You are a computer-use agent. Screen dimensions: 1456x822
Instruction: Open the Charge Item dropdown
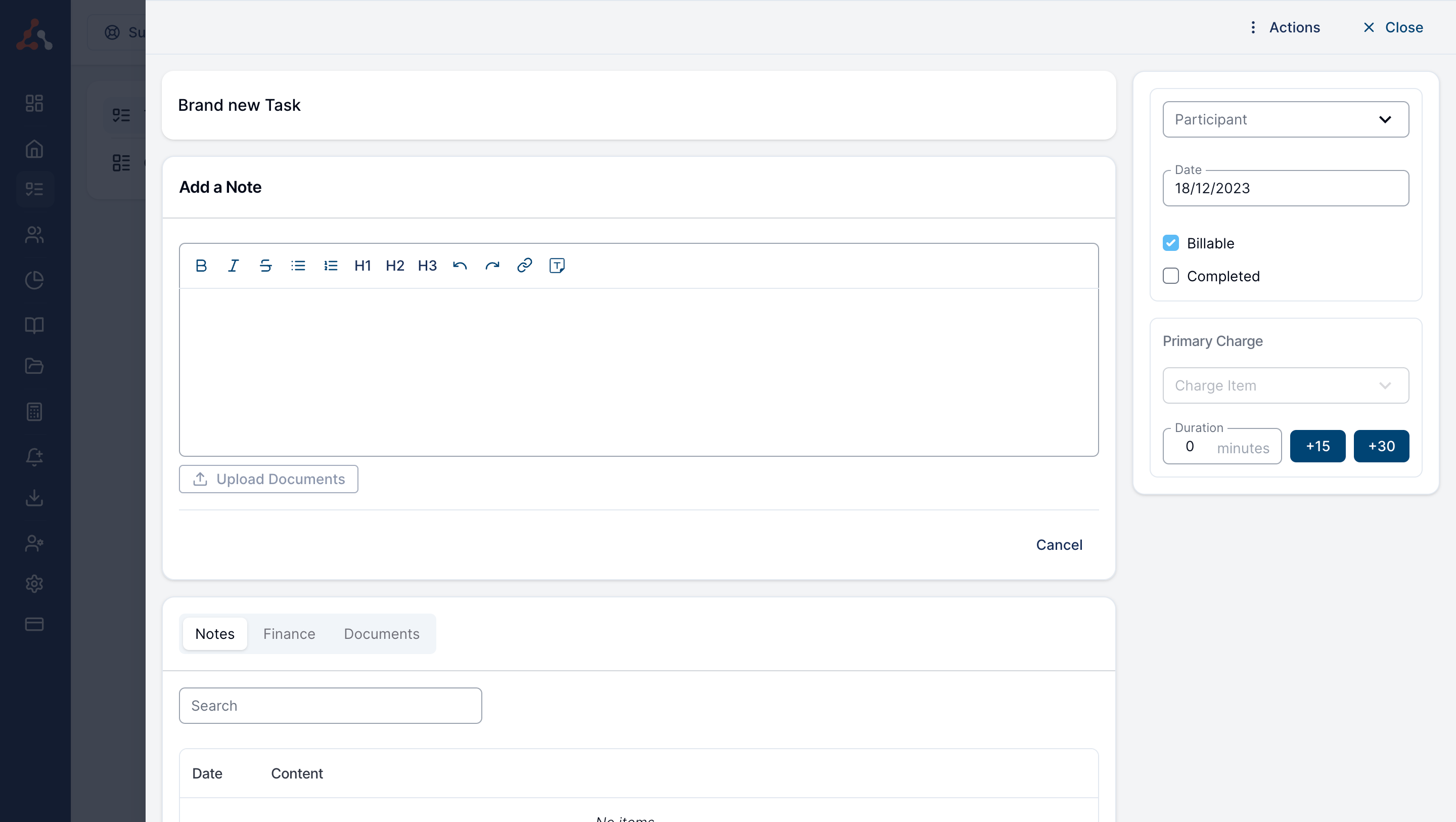click(1285, 385)
